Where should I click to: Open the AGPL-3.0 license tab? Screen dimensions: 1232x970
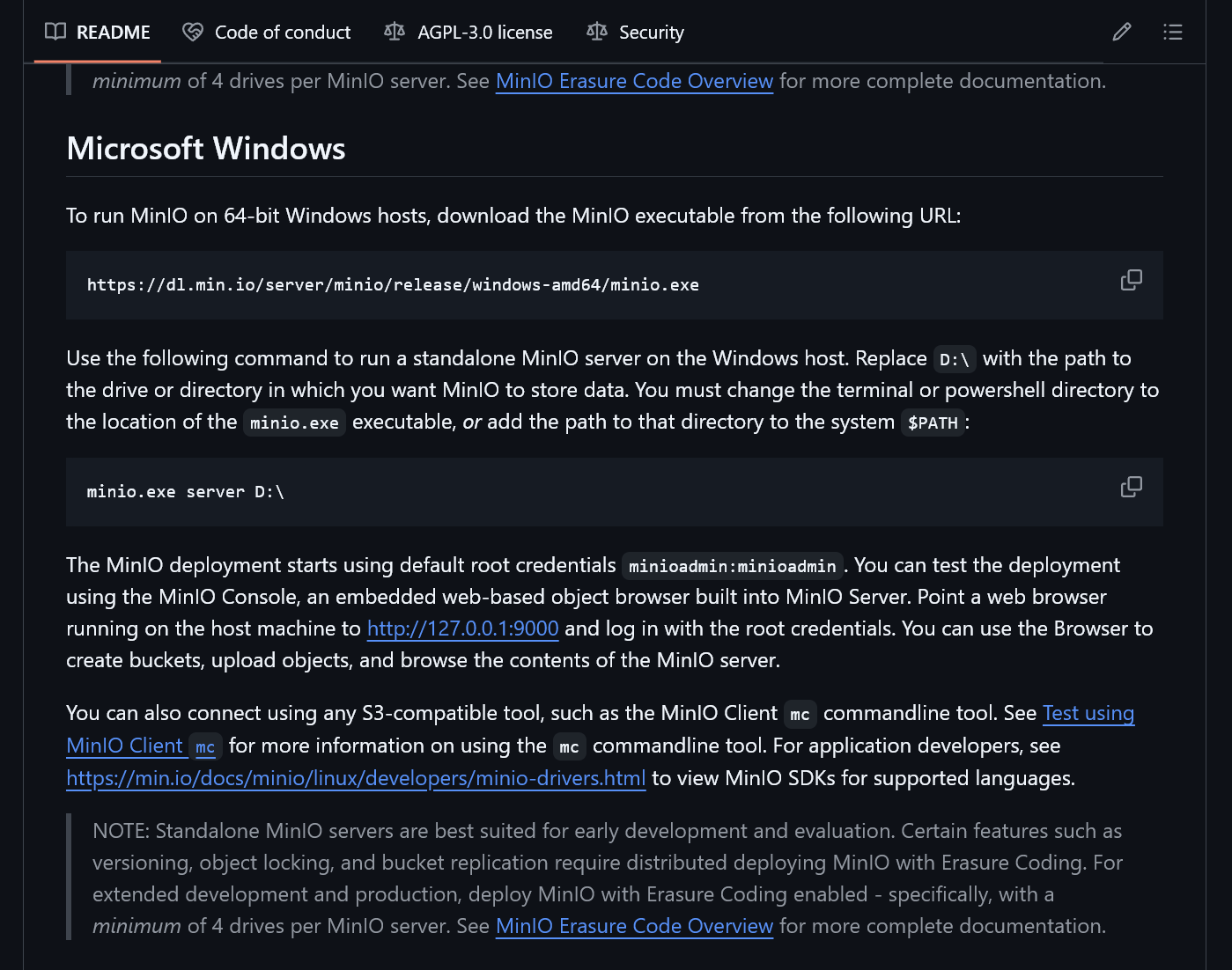tap(484, 33)
